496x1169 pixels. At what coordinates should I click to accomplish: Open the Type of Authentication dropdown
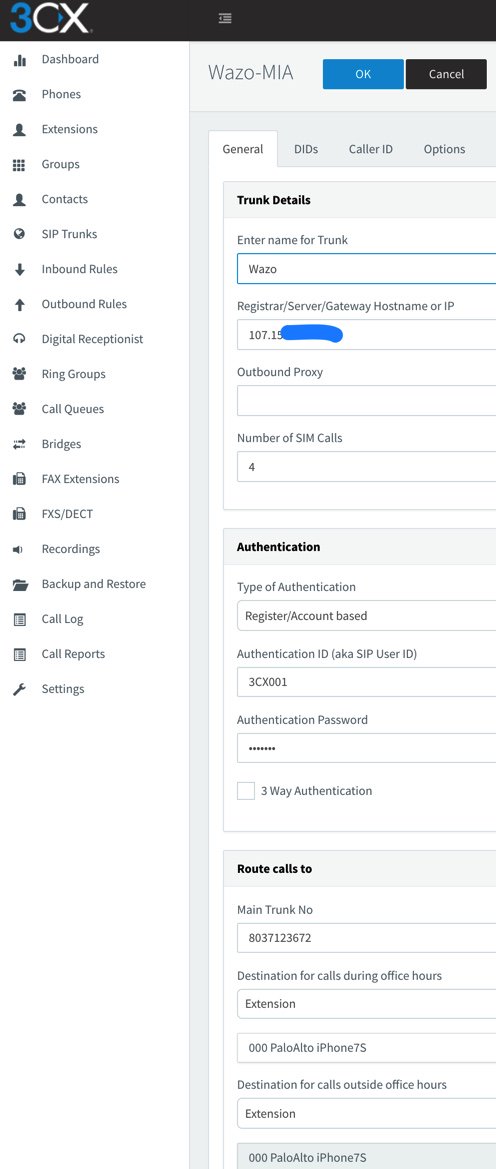pos(366,616)
